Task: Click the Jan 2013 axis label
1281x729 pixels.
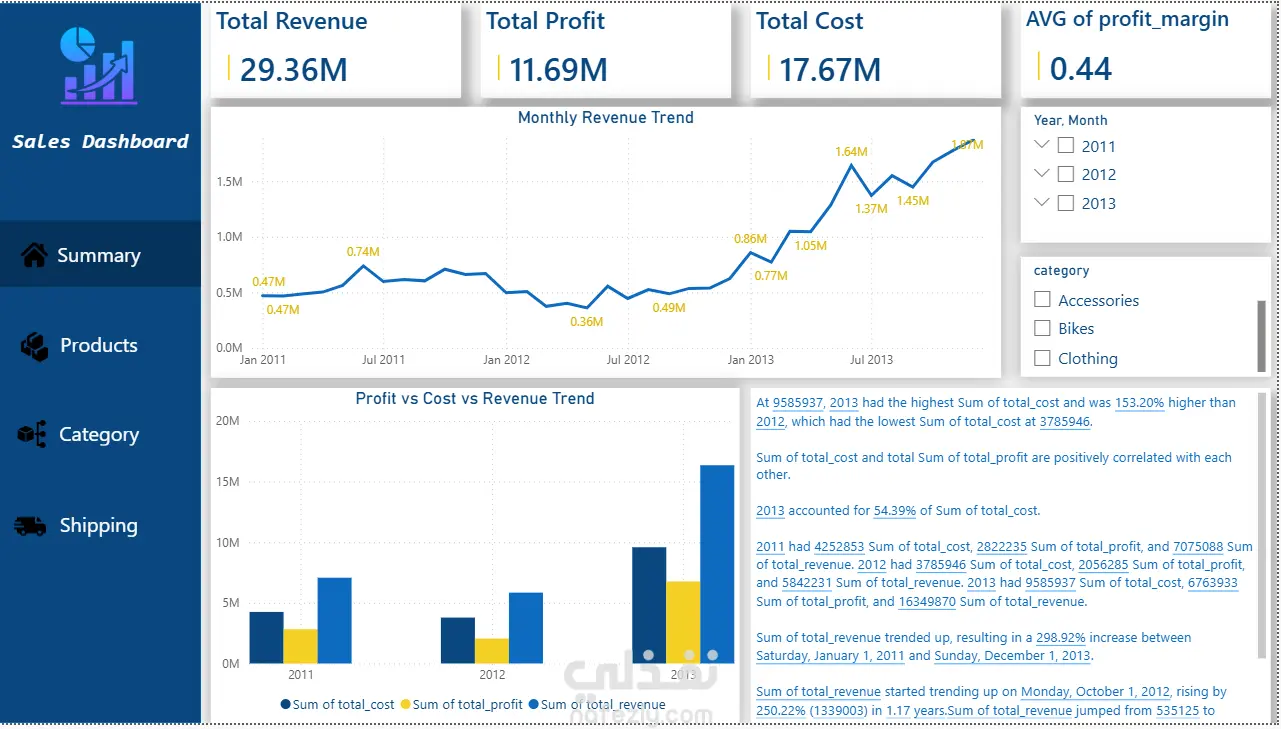Action: [750, 359]
